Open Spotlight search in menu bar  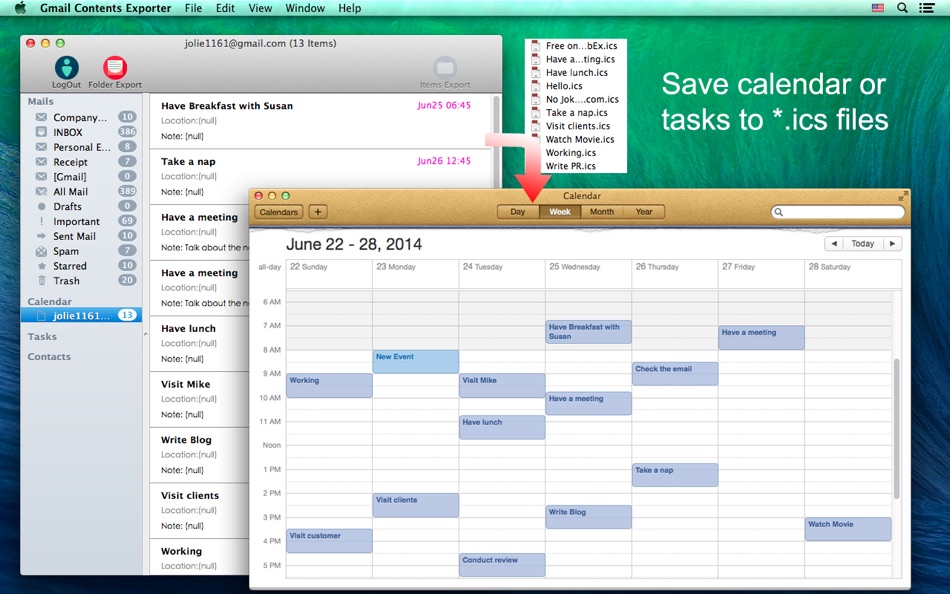(902, 8)
